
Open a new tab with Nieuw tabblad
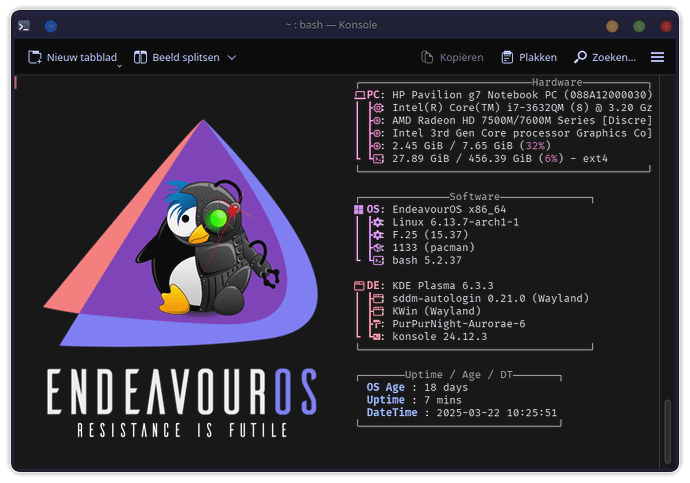(x=72, y=57)
